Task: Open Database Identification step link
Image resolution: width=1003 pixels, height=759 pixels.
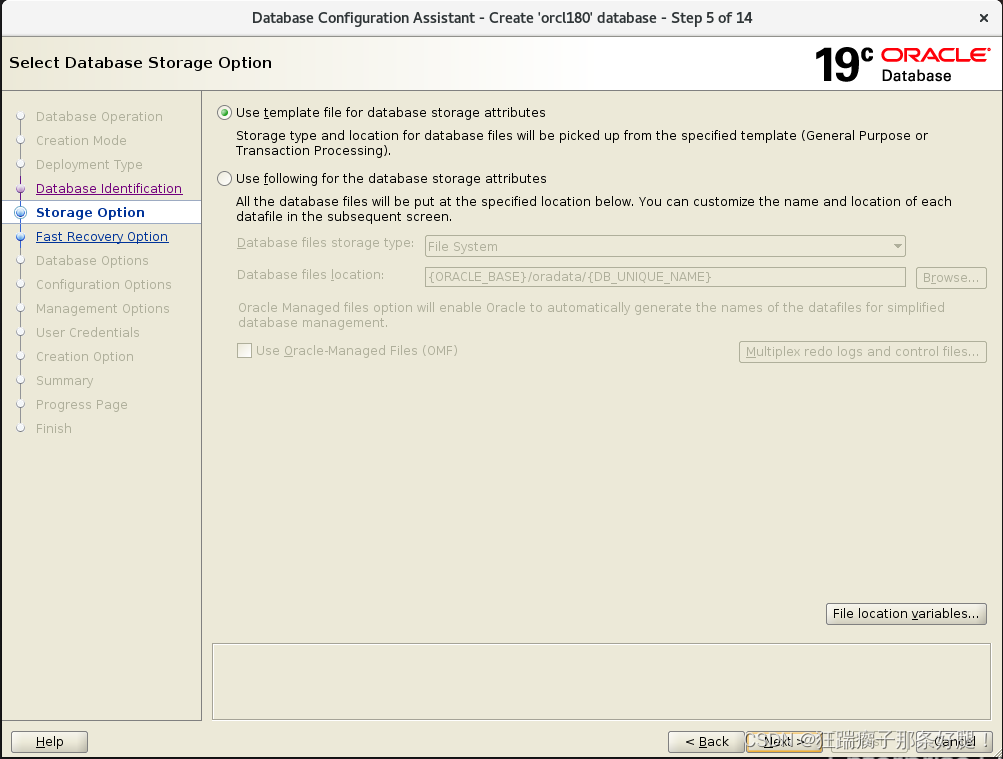Action: [x=109, y=189]
